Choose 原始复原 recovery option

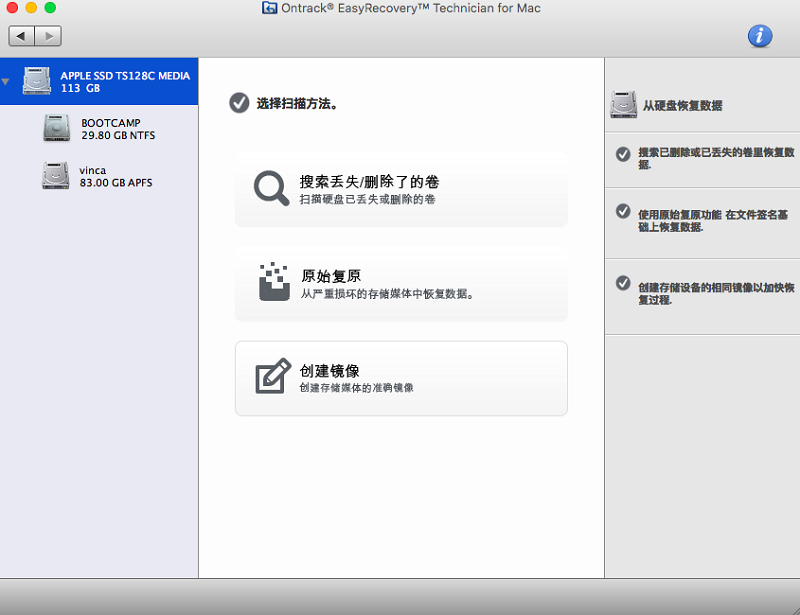tap(401, 283)
